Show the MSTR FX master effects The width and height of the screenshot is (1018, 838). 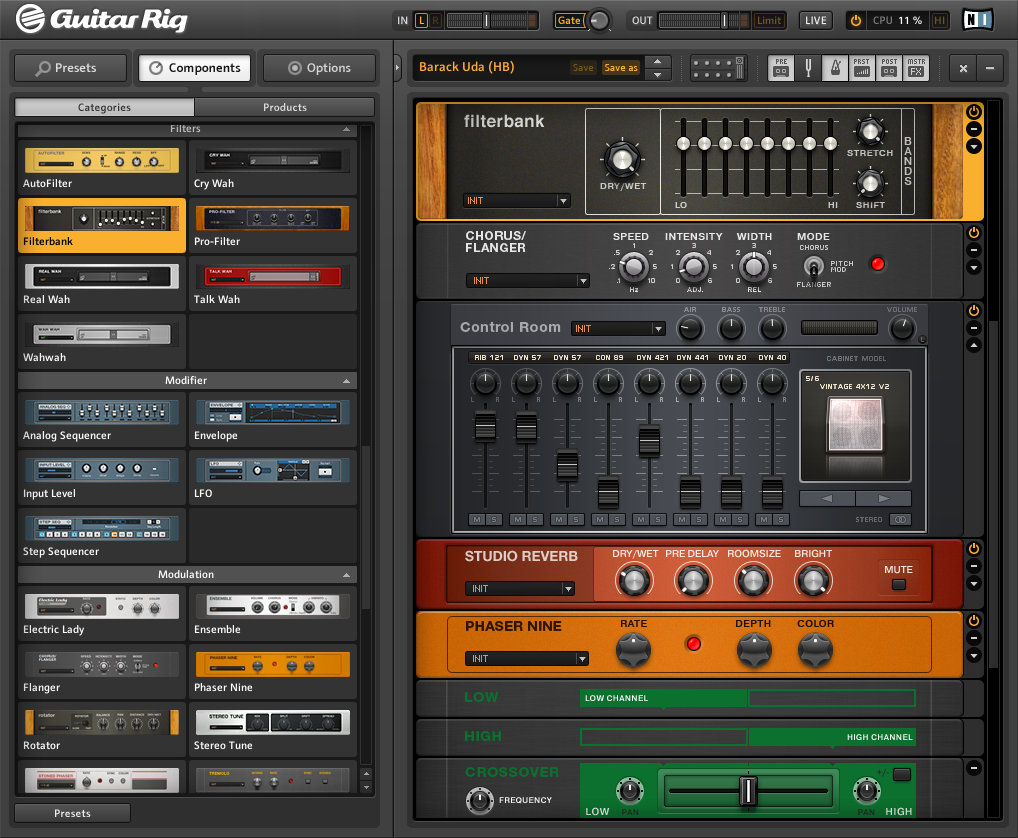pyautogui.click(x=916, y=68)
